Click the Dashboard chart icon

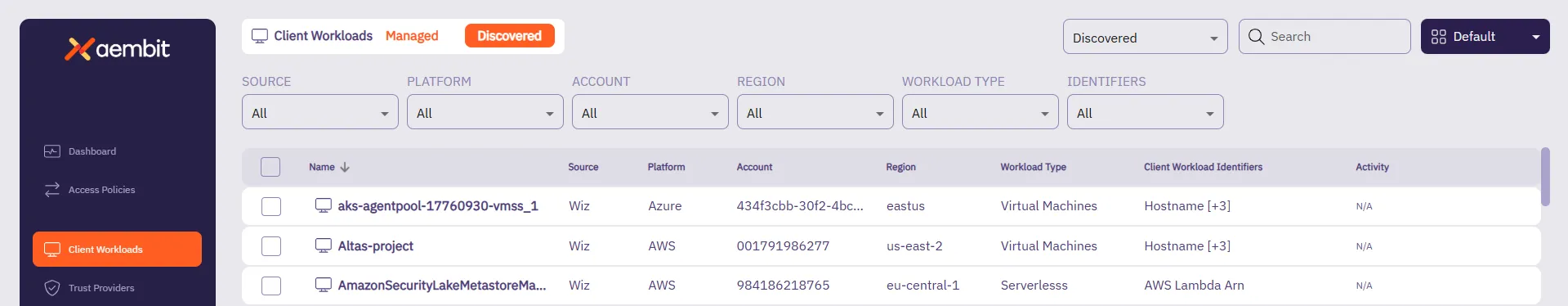point(52,151)
